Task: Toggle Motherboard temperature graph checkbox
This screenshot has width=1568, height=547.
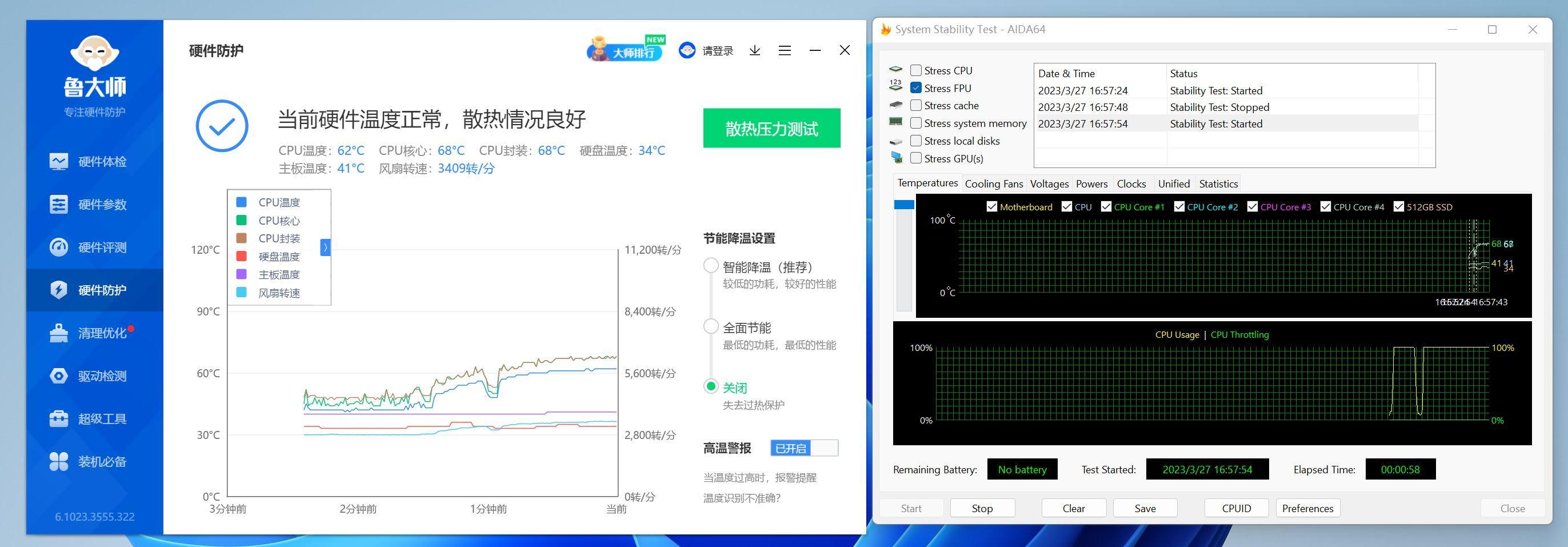Action: 991,206
